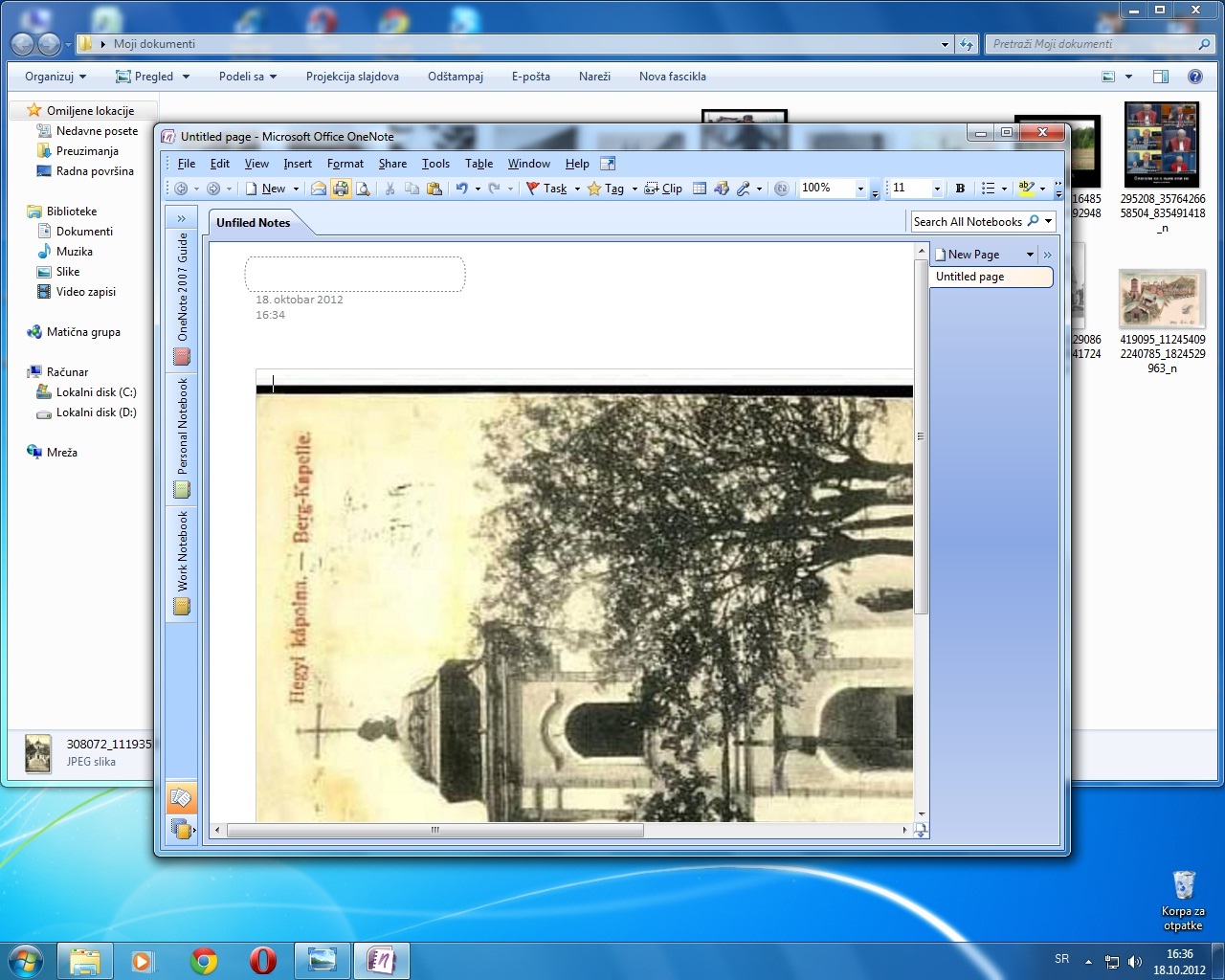Select the Unfiled Notes tab
Image resolution: width=1225 pixels, height=980 pixels.
tap(254, 223)
